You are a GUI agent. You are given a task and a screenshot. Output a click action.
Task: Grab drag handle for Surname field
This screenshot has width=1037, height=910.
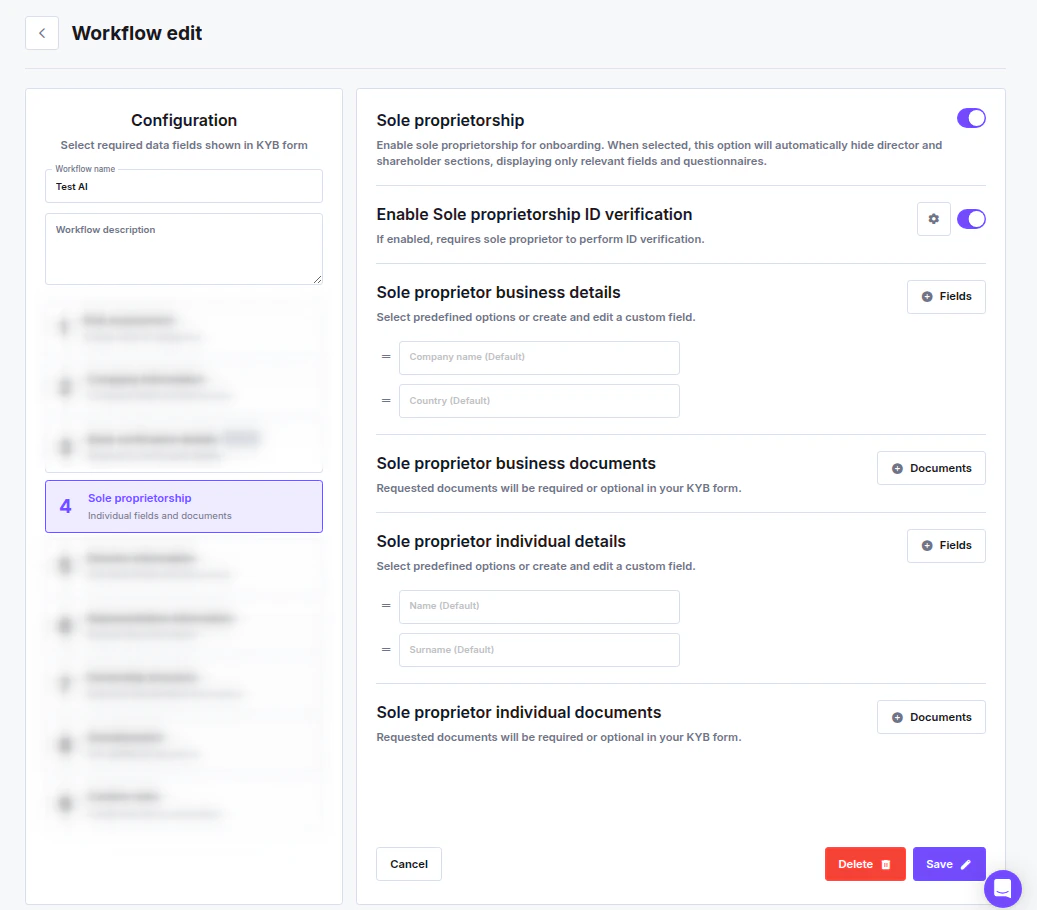click(x=386, y=650)
